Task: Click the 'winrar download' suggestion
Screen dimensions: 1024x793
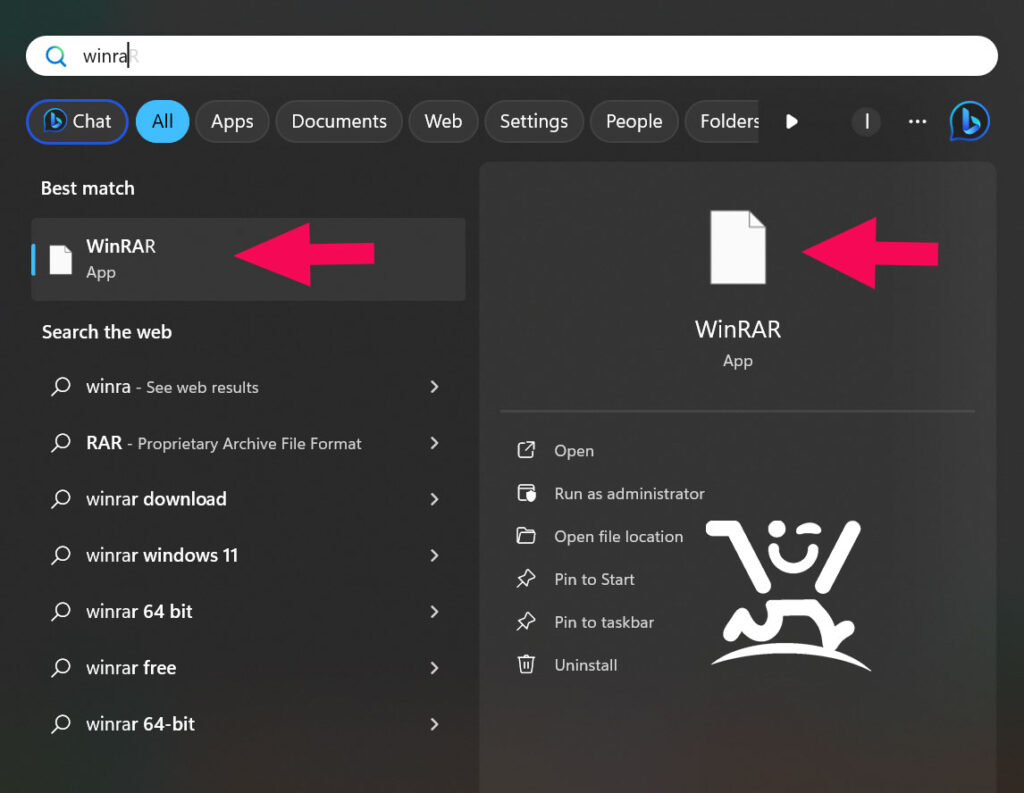Action: 248,499
